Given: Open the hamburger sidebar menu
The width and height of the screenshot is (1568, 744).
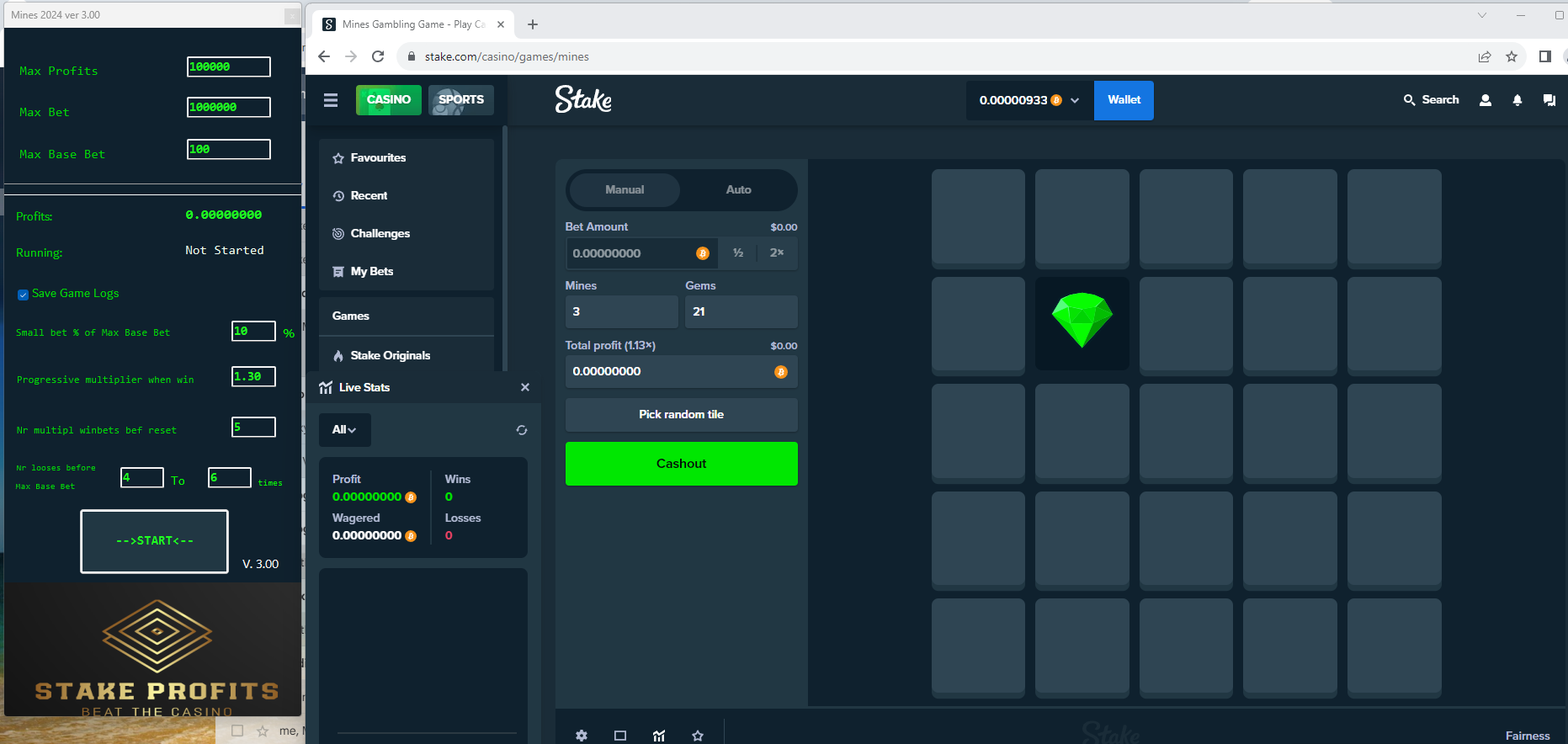Looking at the screenshot, I should 331,100.
